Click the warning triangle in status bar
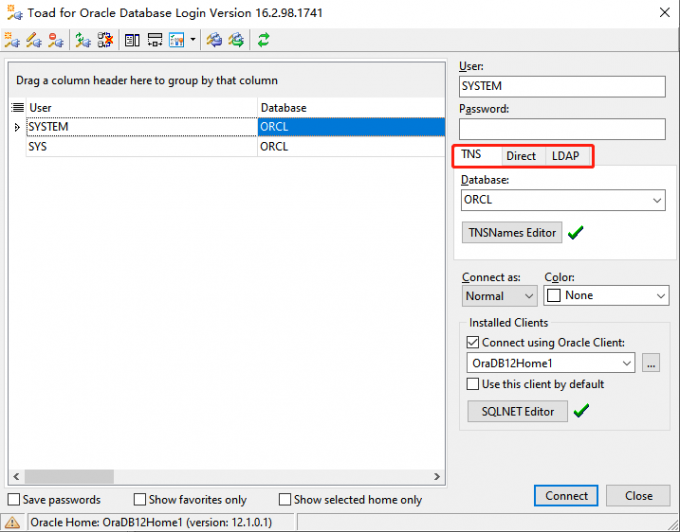 [12, 522]
